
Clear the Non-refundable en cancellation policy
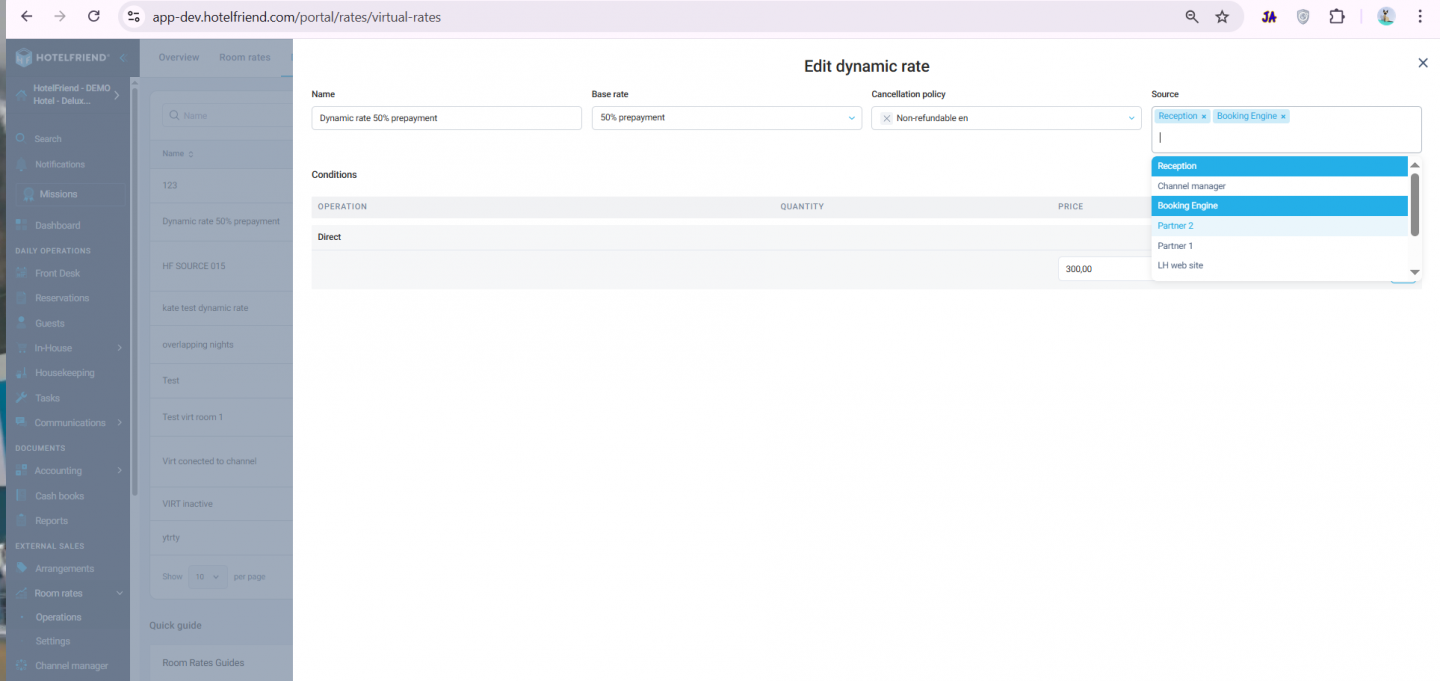[x=886, y=118]
